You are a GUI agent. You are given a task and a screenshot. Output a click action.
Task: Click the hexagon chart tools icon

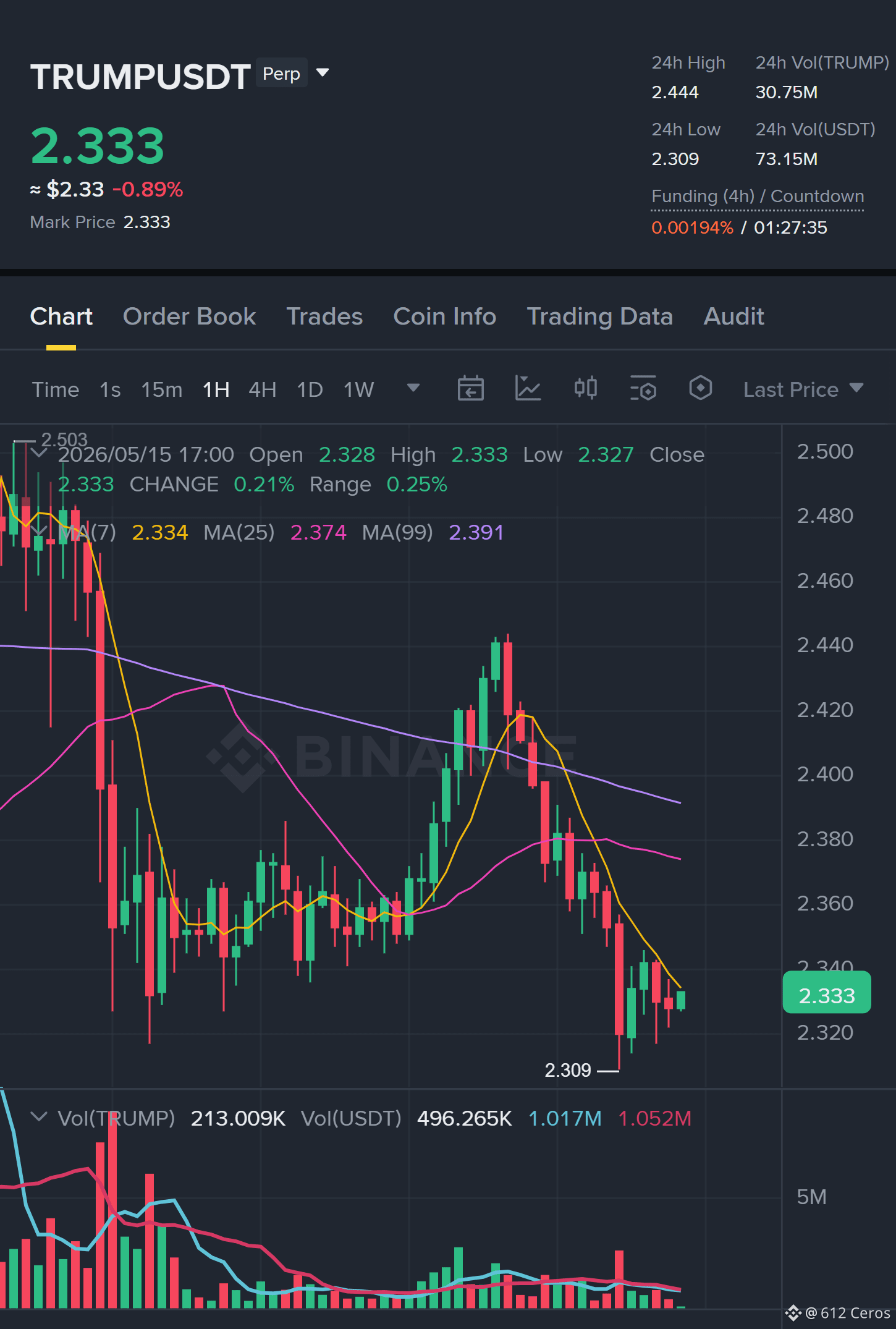(700, 389)
